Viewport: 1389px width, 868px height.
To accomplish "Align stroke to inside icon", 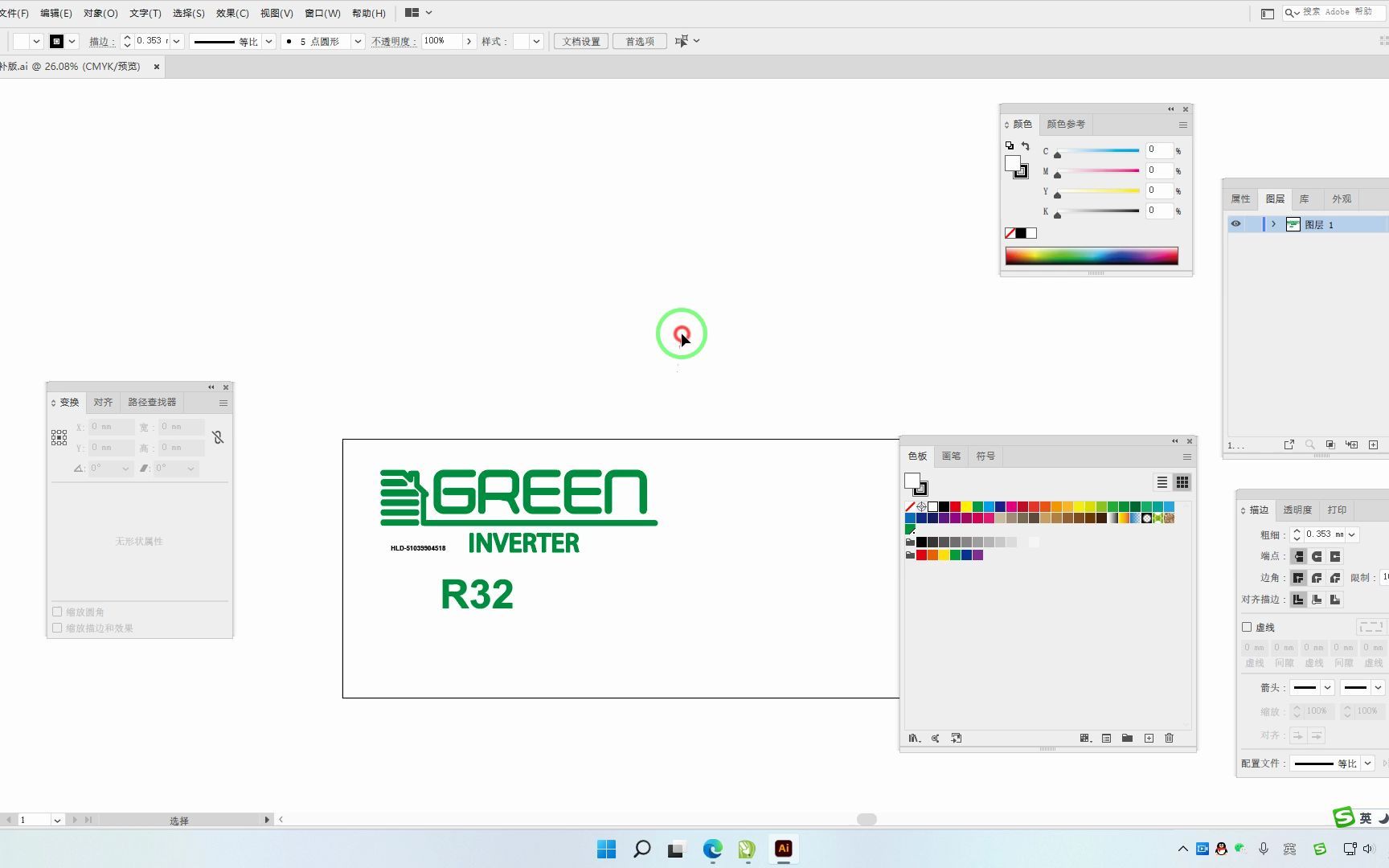I will pyautogui.click(x=1317, y=600).
